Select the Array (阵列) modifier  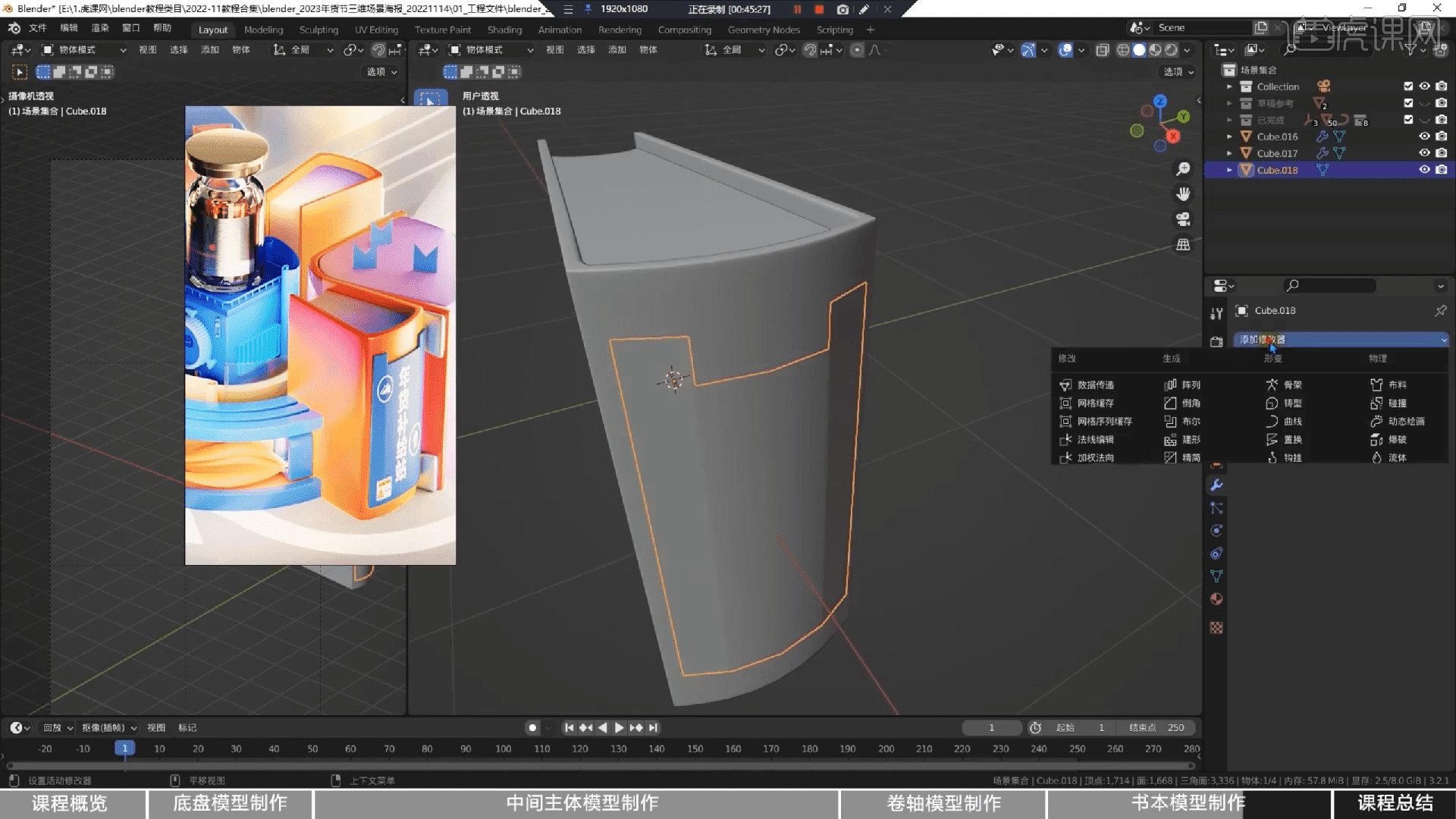[x=1182, y=384]
